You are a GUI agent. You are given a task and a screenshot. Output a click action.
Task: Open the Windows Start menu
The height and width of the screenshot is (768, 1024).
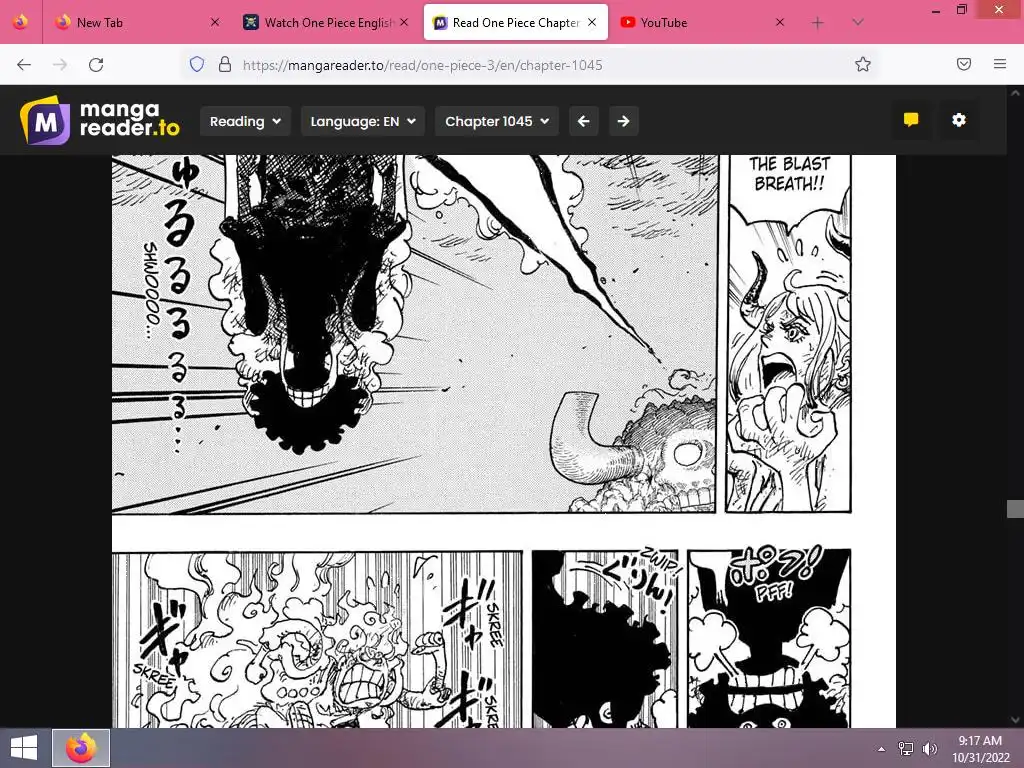24,748
